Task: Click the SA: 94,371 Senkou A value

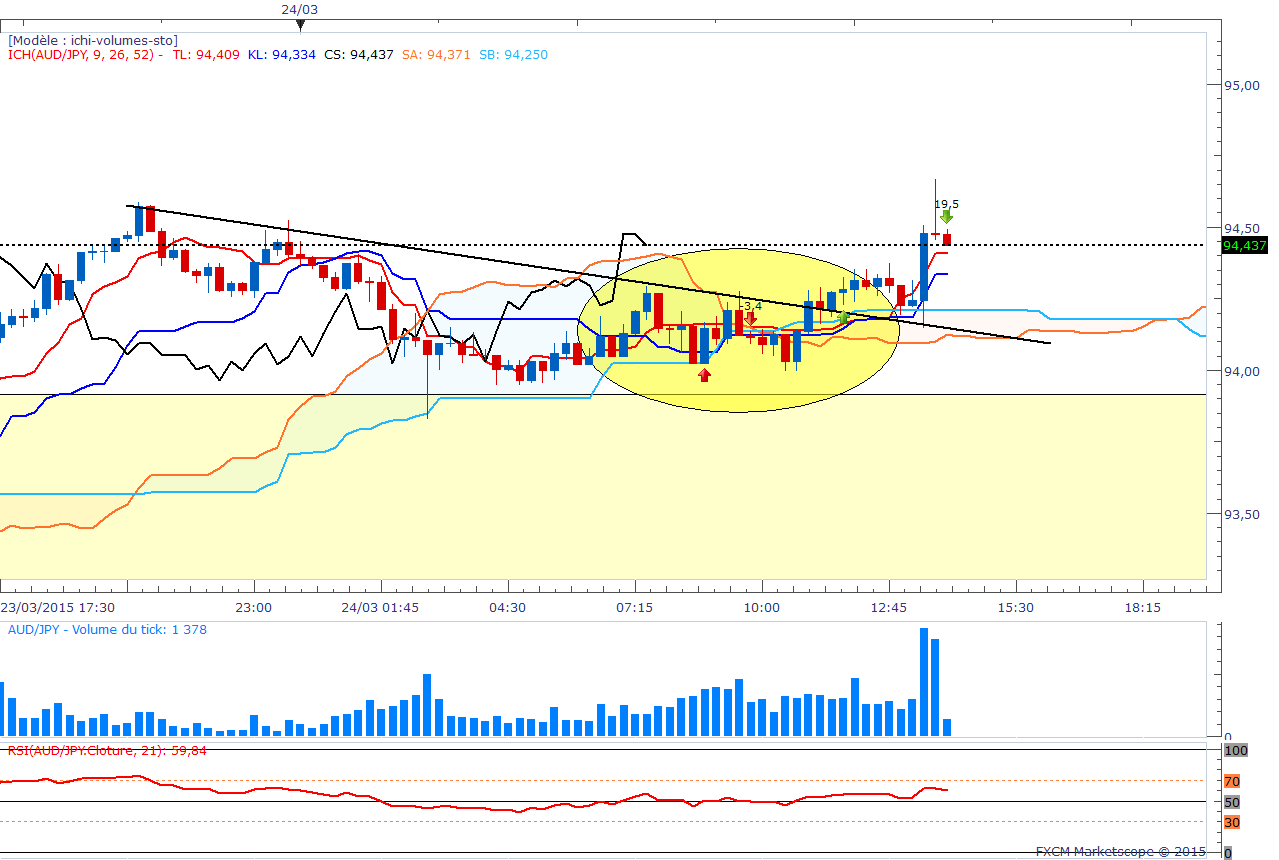Action: pos(437,55)
